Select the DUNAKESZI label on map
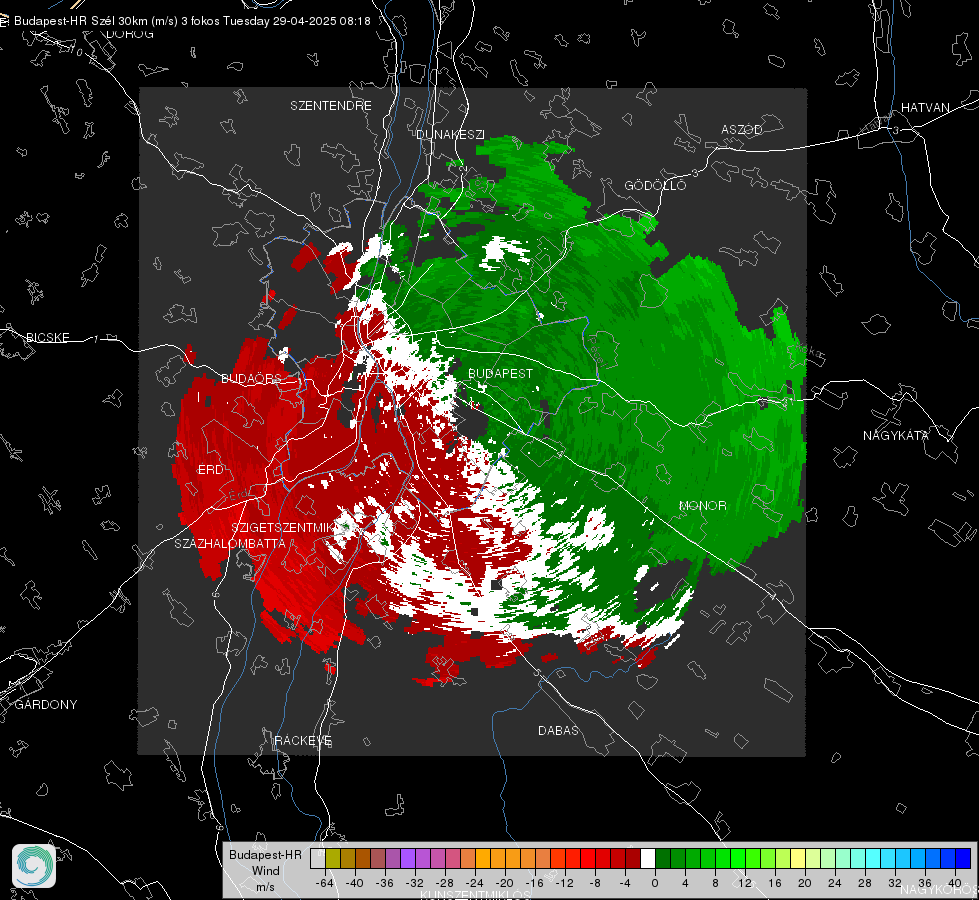 click(450, 134)
